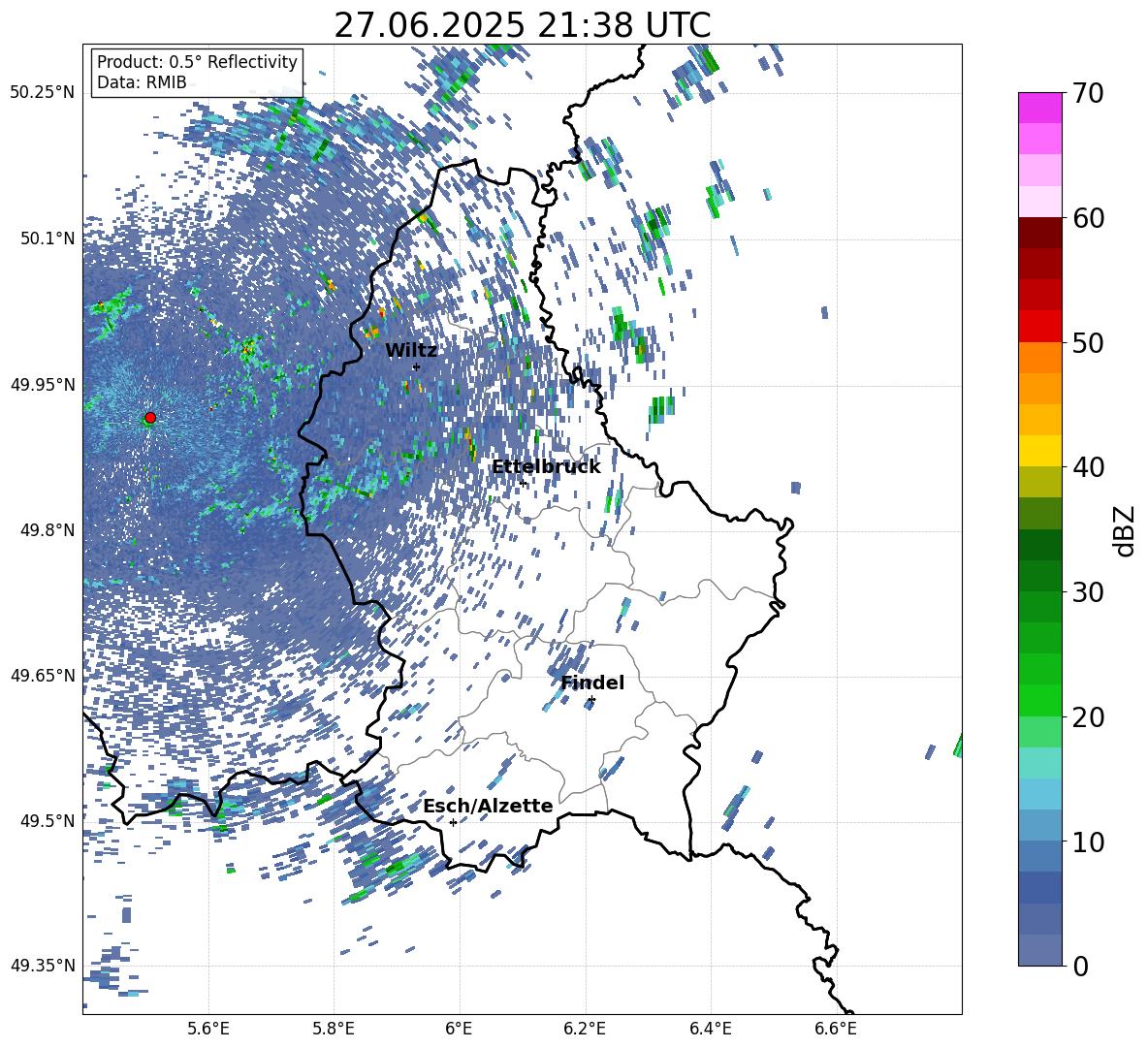The image size is (1148, 1048).
Task: Click the red radar site marker
Action: click(150, 418)
